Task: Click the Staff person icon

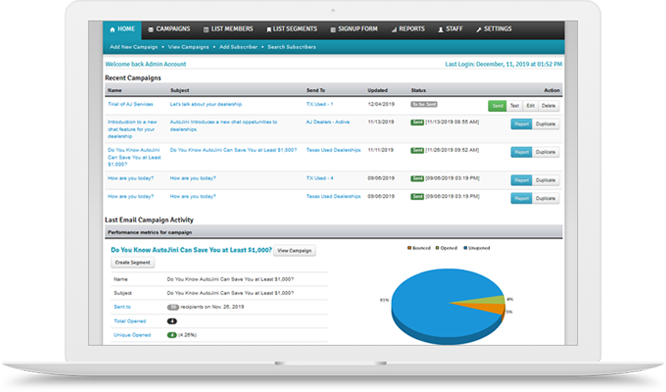Action: pos(441,29)
